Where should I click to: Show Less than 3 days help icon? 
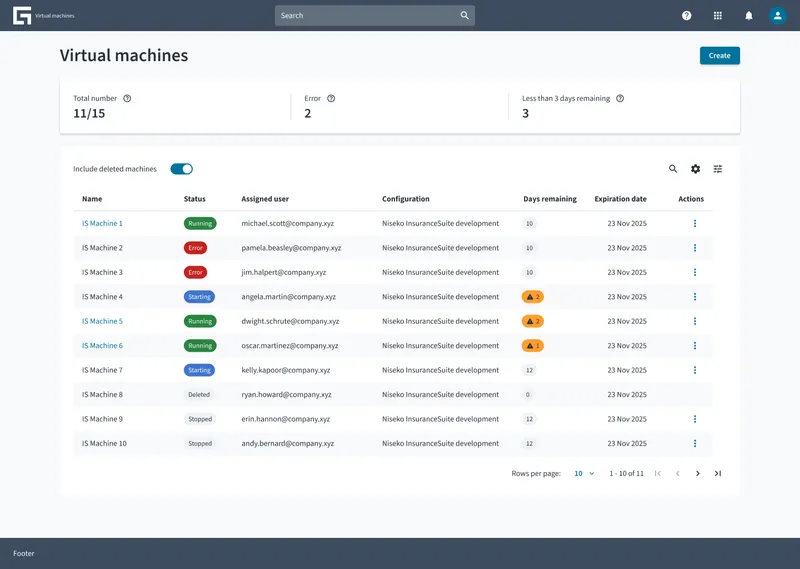pos(619,98)
